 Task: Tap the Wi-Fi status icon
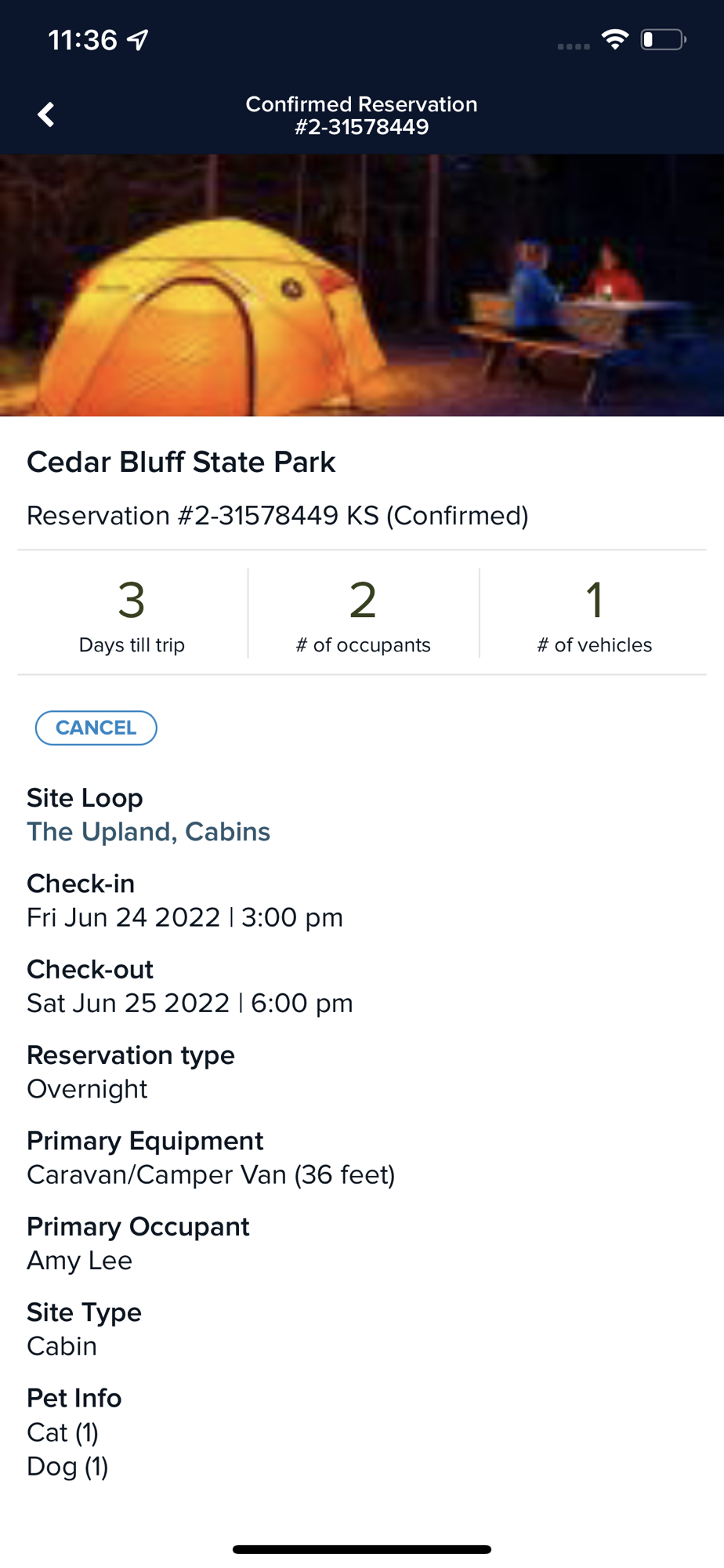[x=615, y=39]
